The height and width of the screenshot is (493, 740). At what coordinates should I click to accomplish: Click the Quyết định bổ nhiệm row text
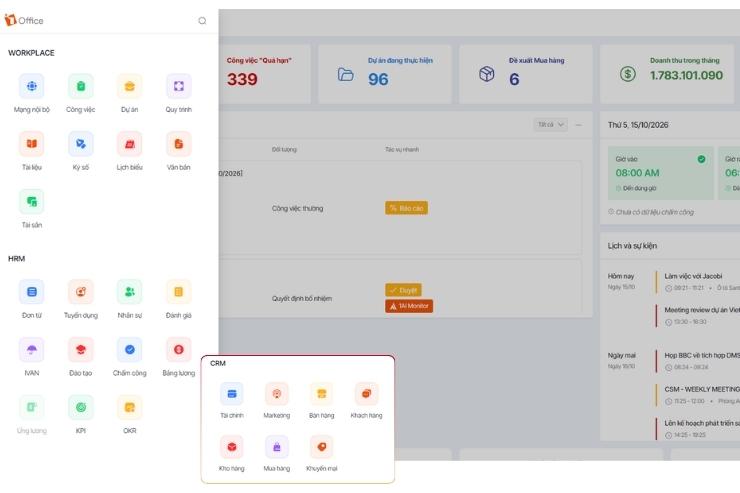pos(302,299)
